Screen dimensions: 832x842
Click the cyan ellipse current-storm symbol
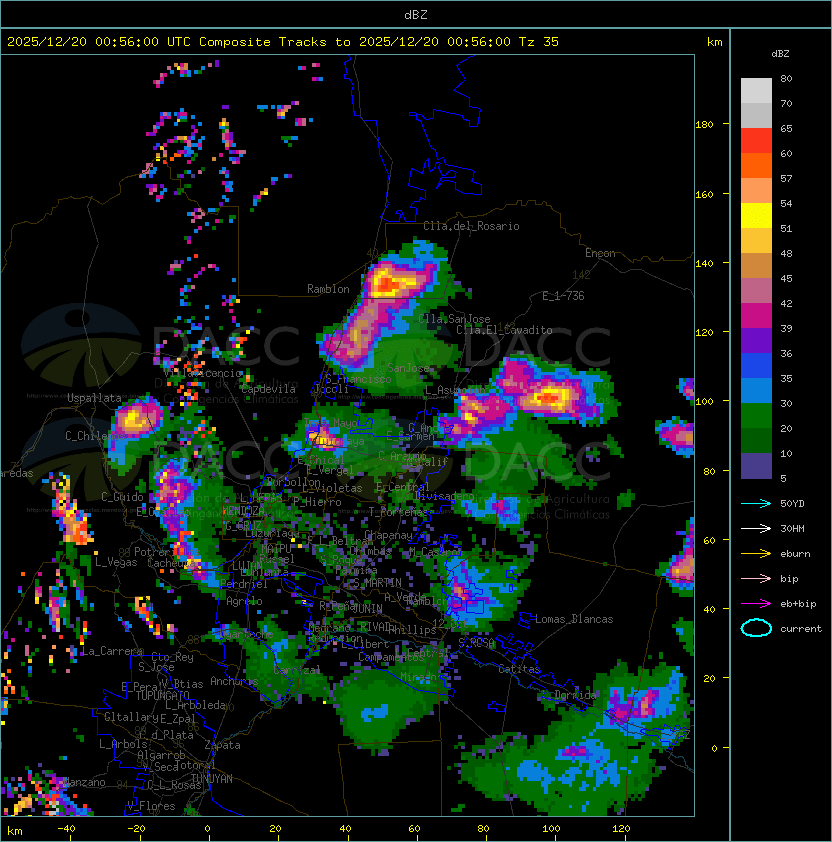(756, 628)
